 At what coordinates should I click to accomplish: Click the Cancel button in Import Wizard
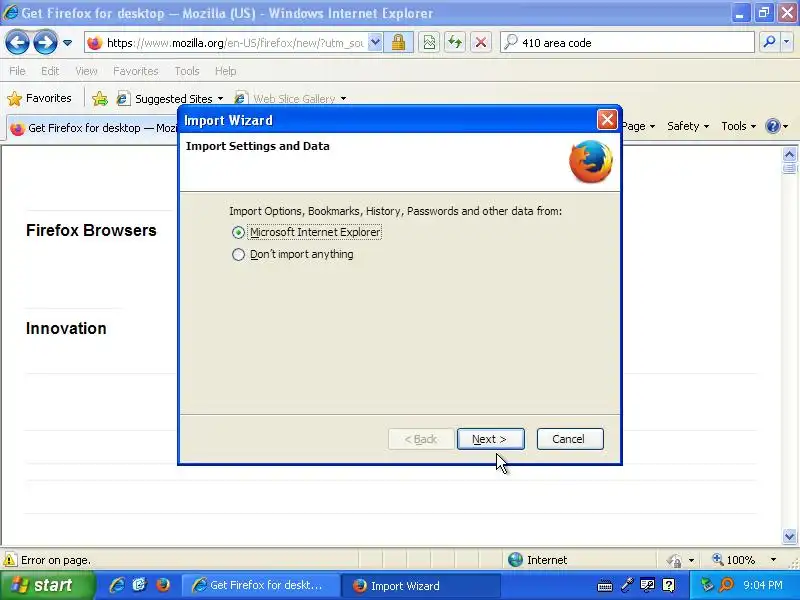click(x=570, y=439)
